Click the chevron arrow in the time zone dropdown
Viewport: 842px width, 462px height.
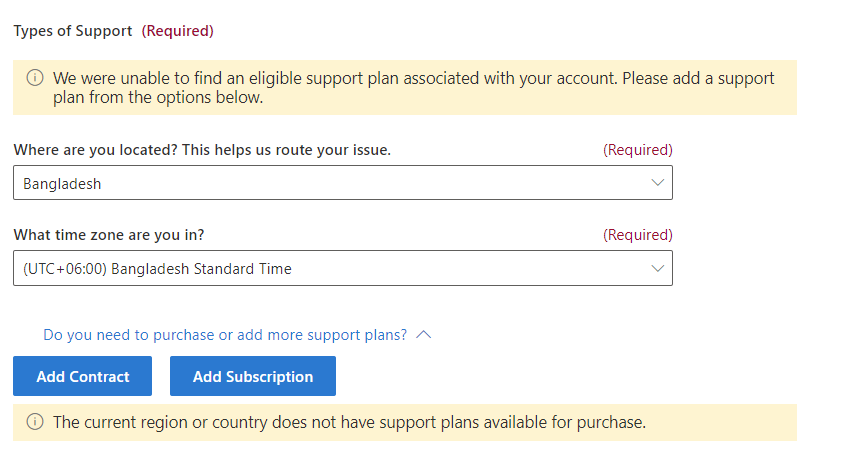pyautogui.click(x=657, y=268)
